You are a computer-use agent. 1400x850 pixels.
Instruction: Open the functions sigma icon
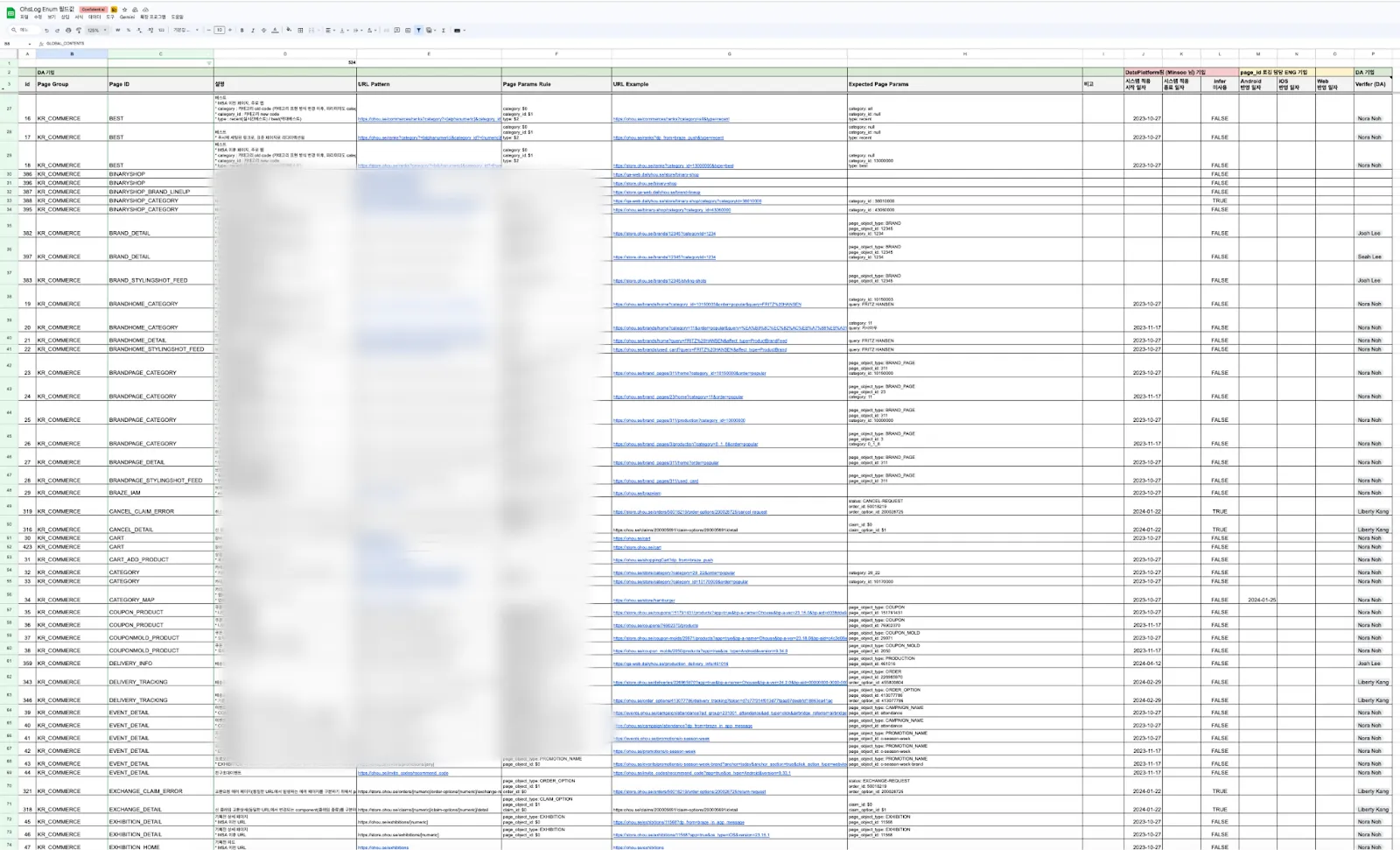444,30
